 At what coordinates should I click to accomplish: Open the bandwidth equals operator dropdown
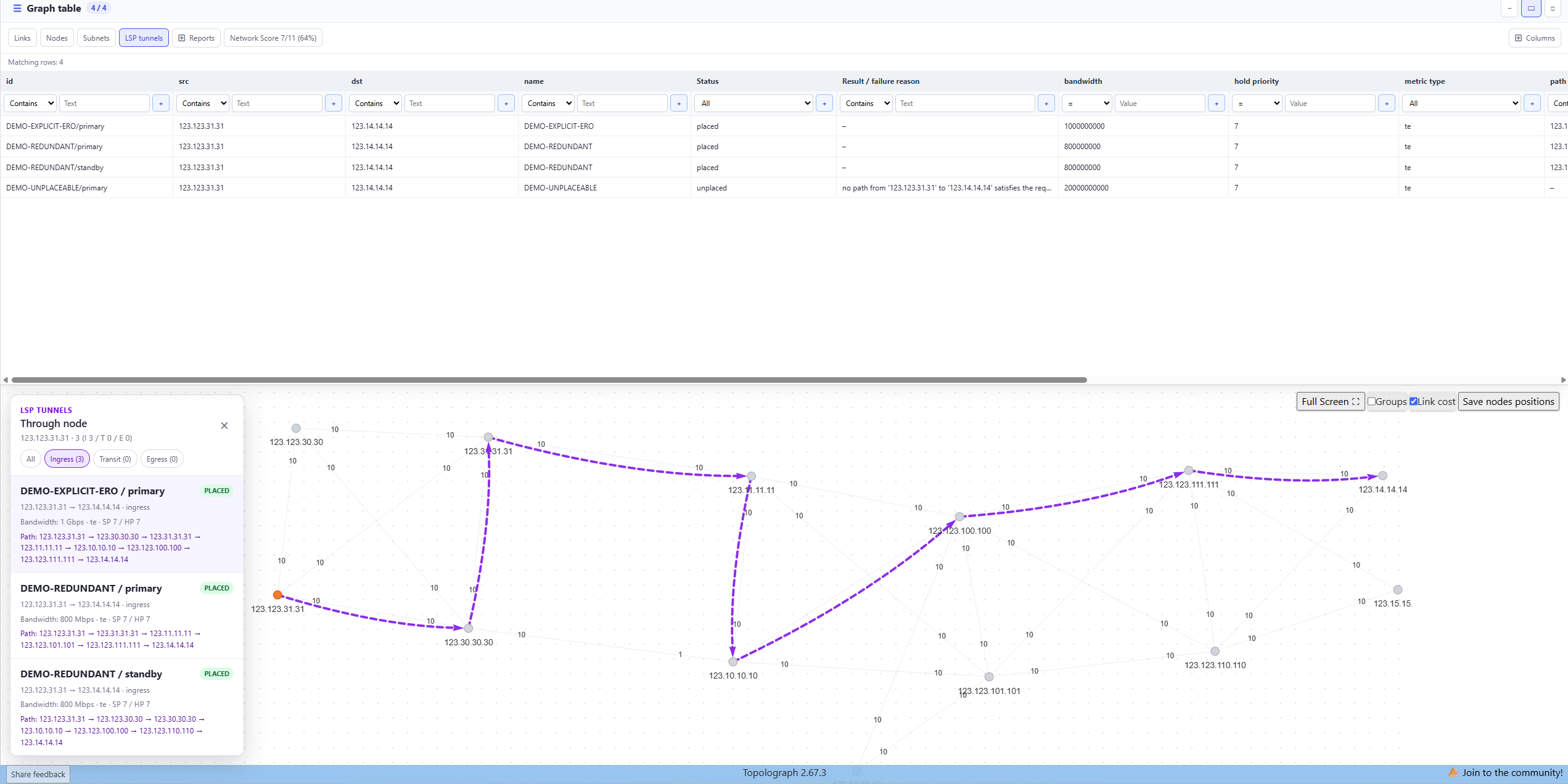coord(1087,104)
